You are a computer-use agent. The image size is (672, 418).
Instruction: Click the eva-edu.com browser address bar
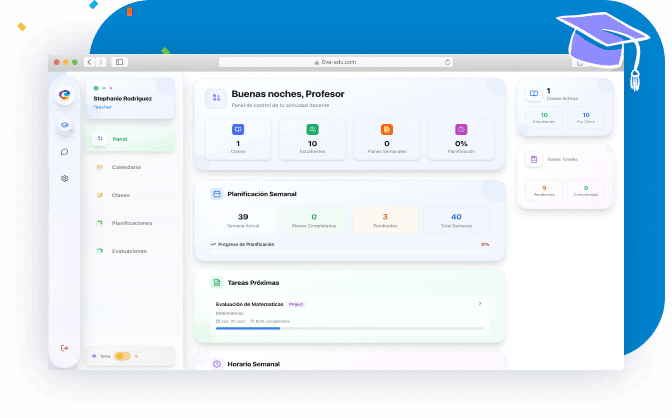(336, 62)
